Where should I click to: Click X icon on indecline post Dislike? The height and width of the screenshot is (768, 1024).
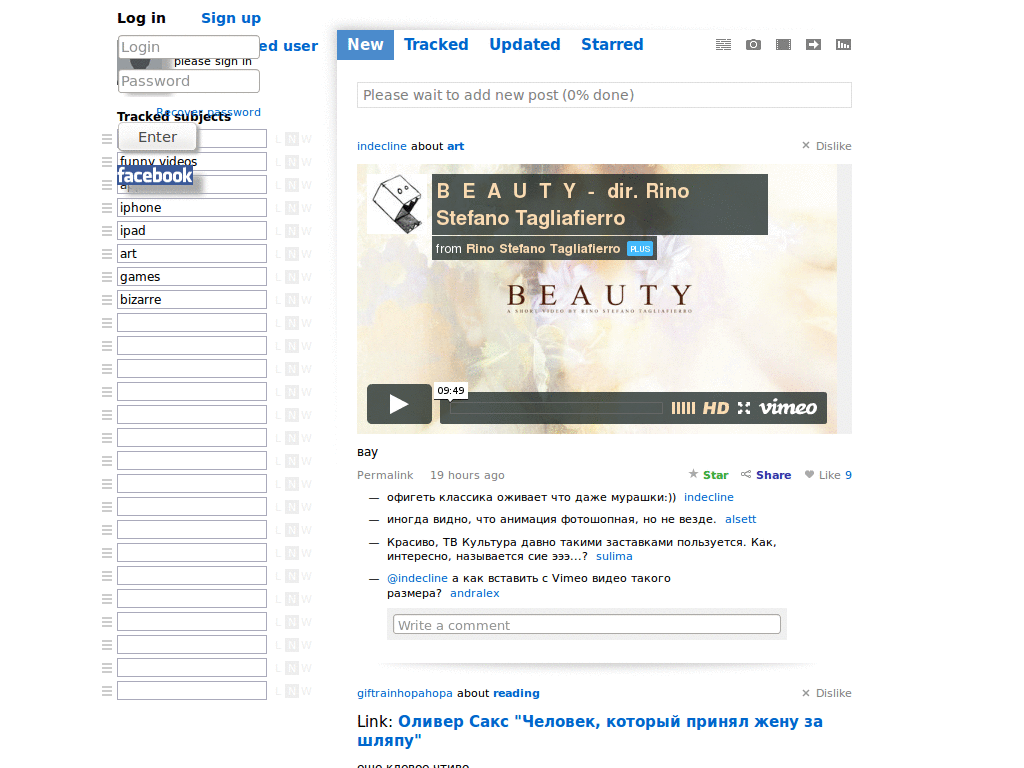tap(806, 146)
